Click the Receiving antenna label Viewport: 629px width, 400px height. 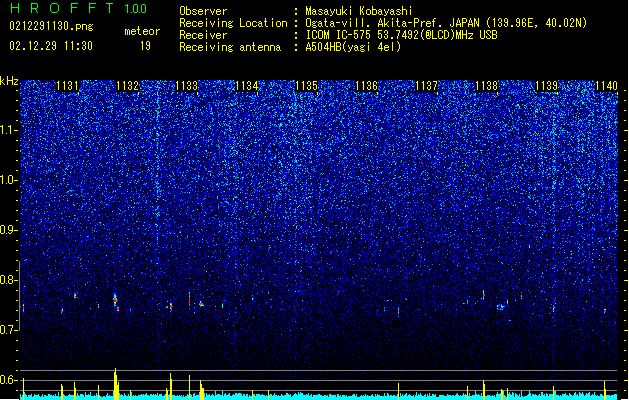230,47
